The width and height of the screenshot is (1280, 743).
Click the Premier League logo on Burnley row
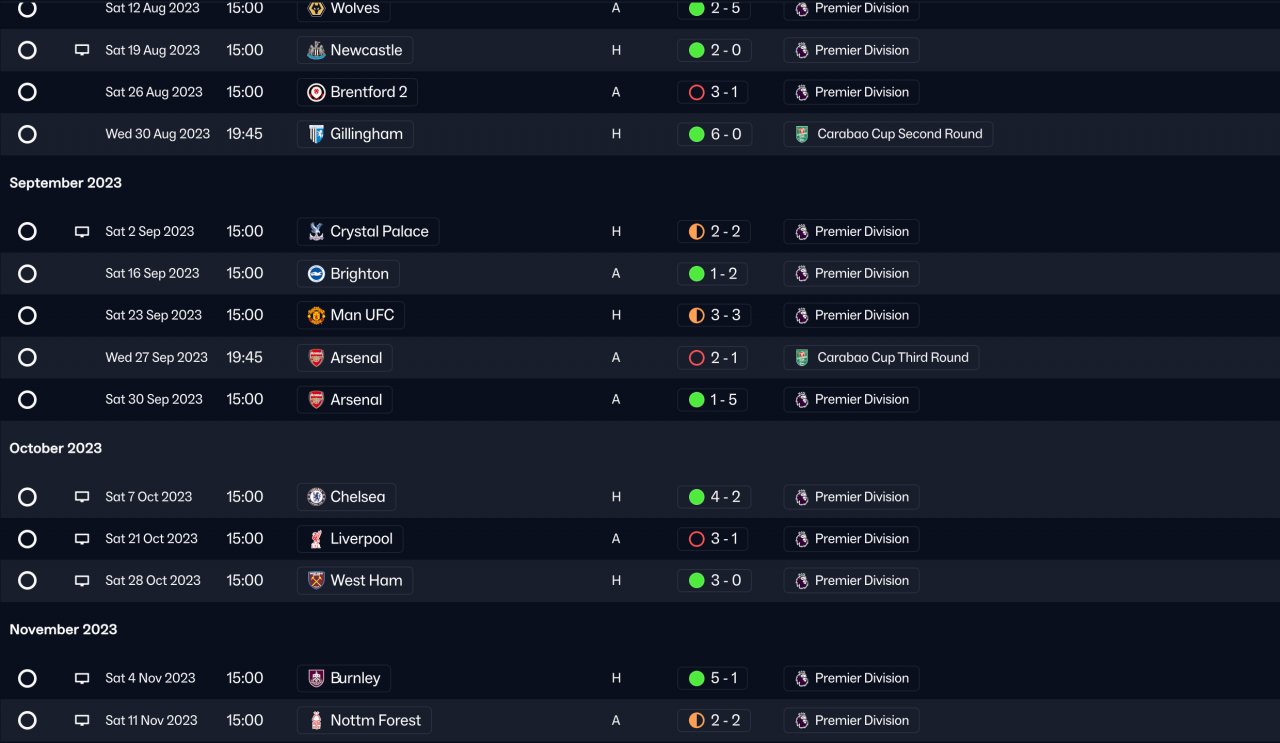802,678
